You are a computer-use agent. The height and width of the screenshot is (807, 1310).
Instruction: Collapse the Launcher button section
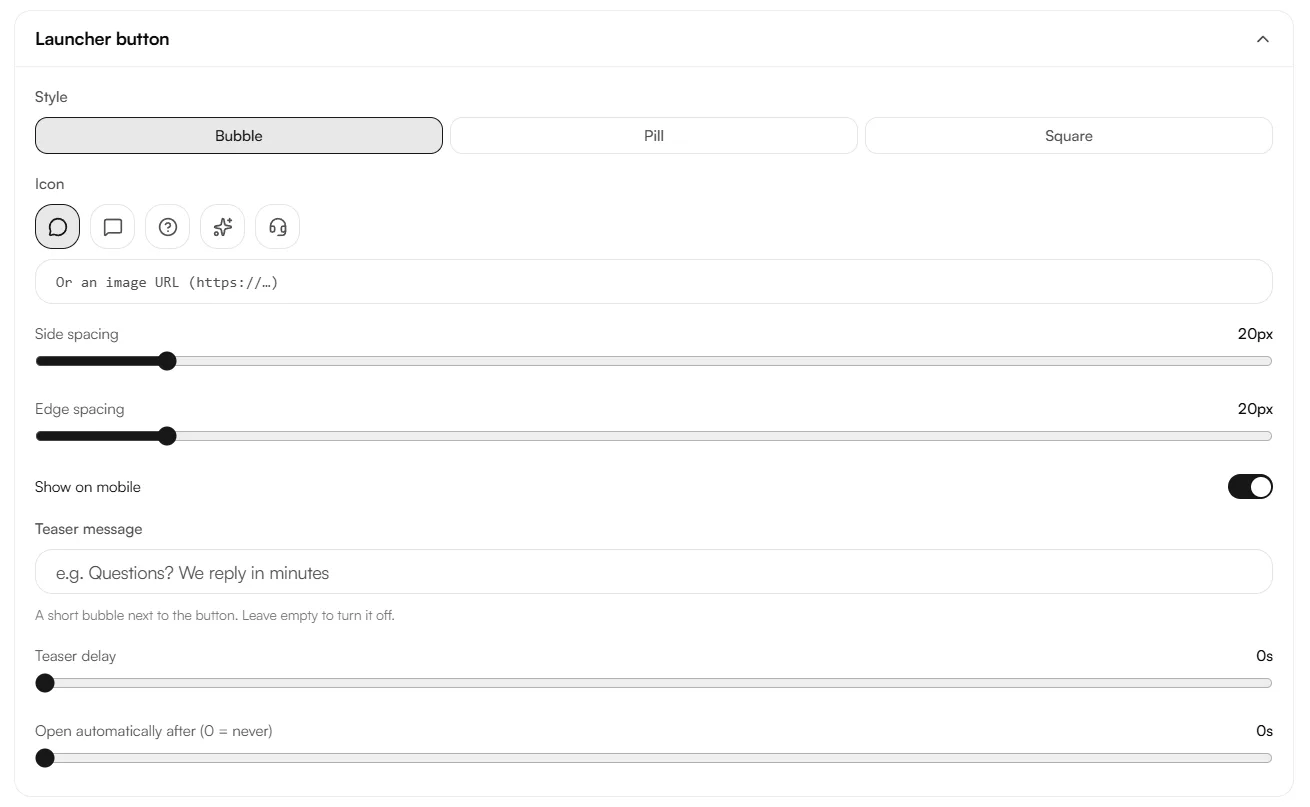pyautogui.click(x=1263, y=39)
